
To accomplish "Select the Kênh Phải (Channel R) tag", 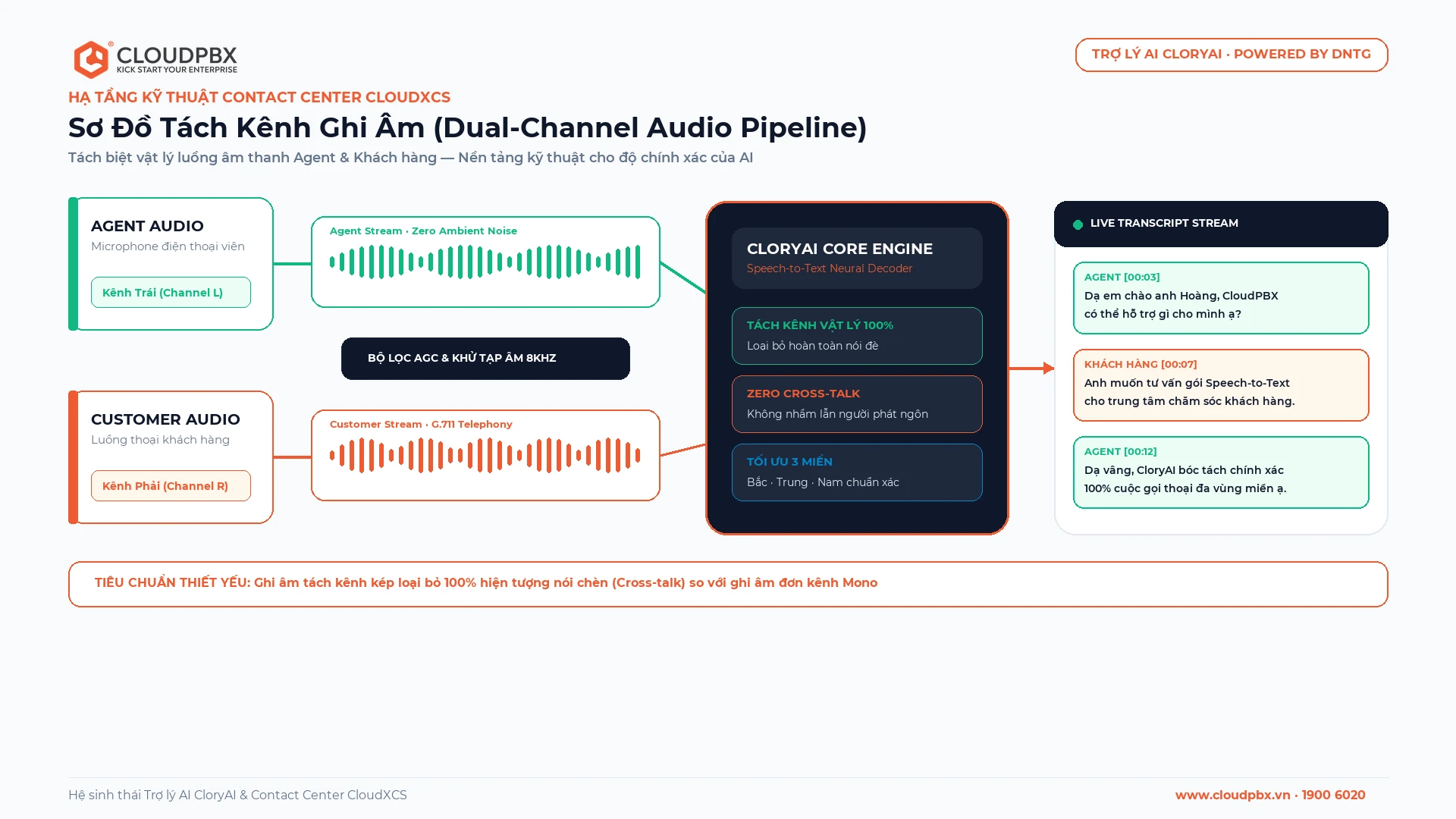I will point(171,486).
